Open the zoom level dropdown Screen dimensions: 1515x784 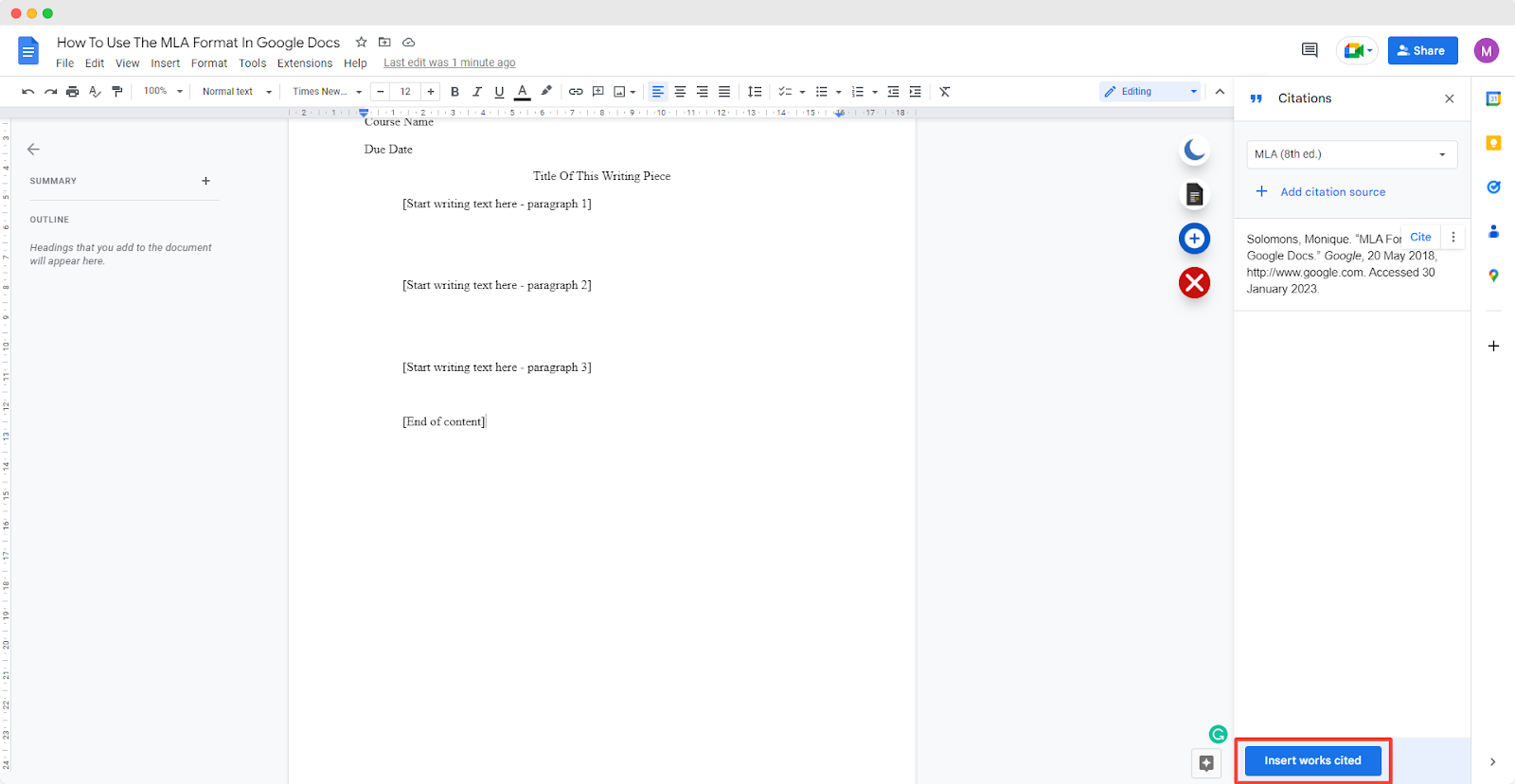[163, 92]
